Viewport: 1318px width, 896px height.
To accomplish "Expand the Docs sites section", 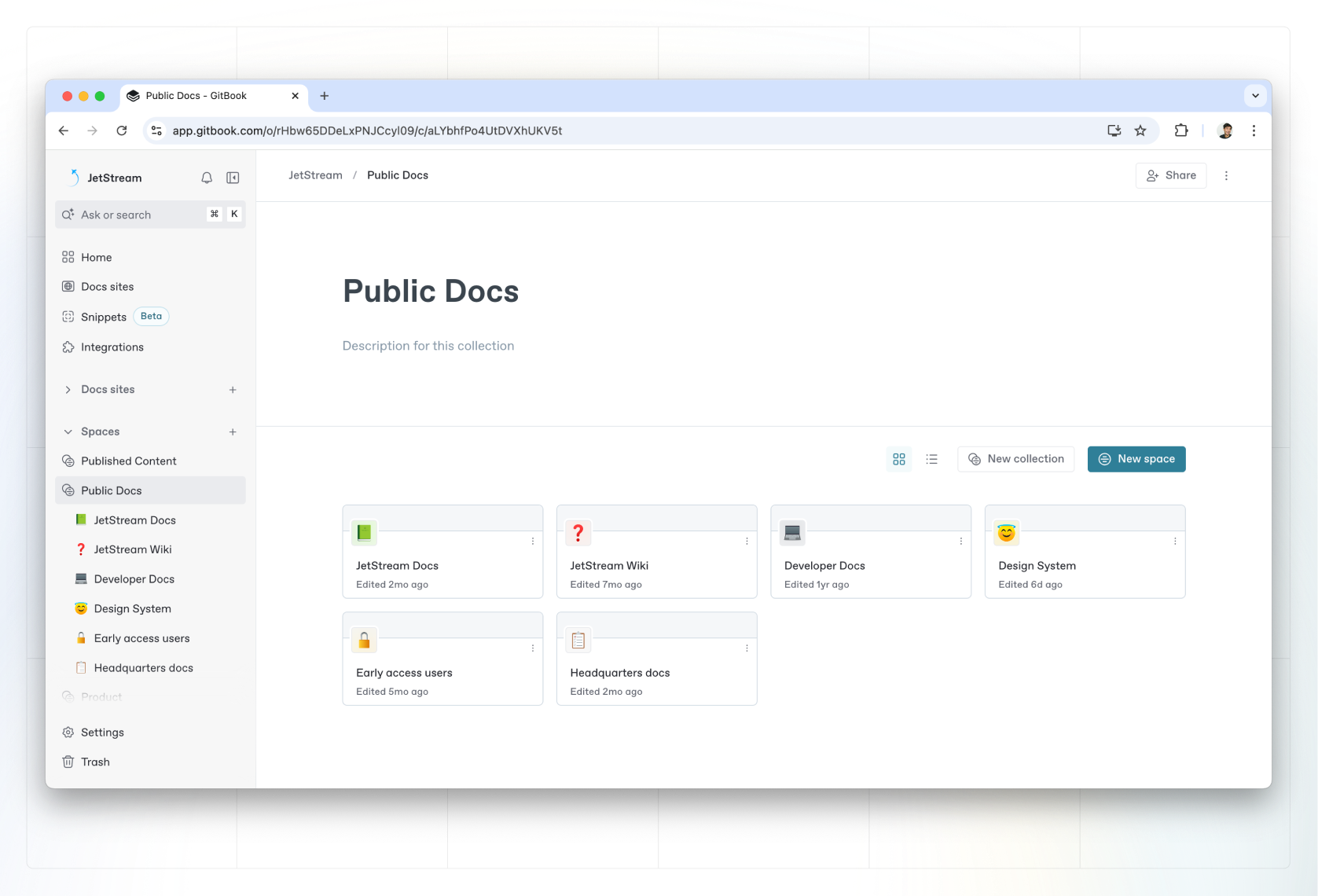I will click(68, 390).
